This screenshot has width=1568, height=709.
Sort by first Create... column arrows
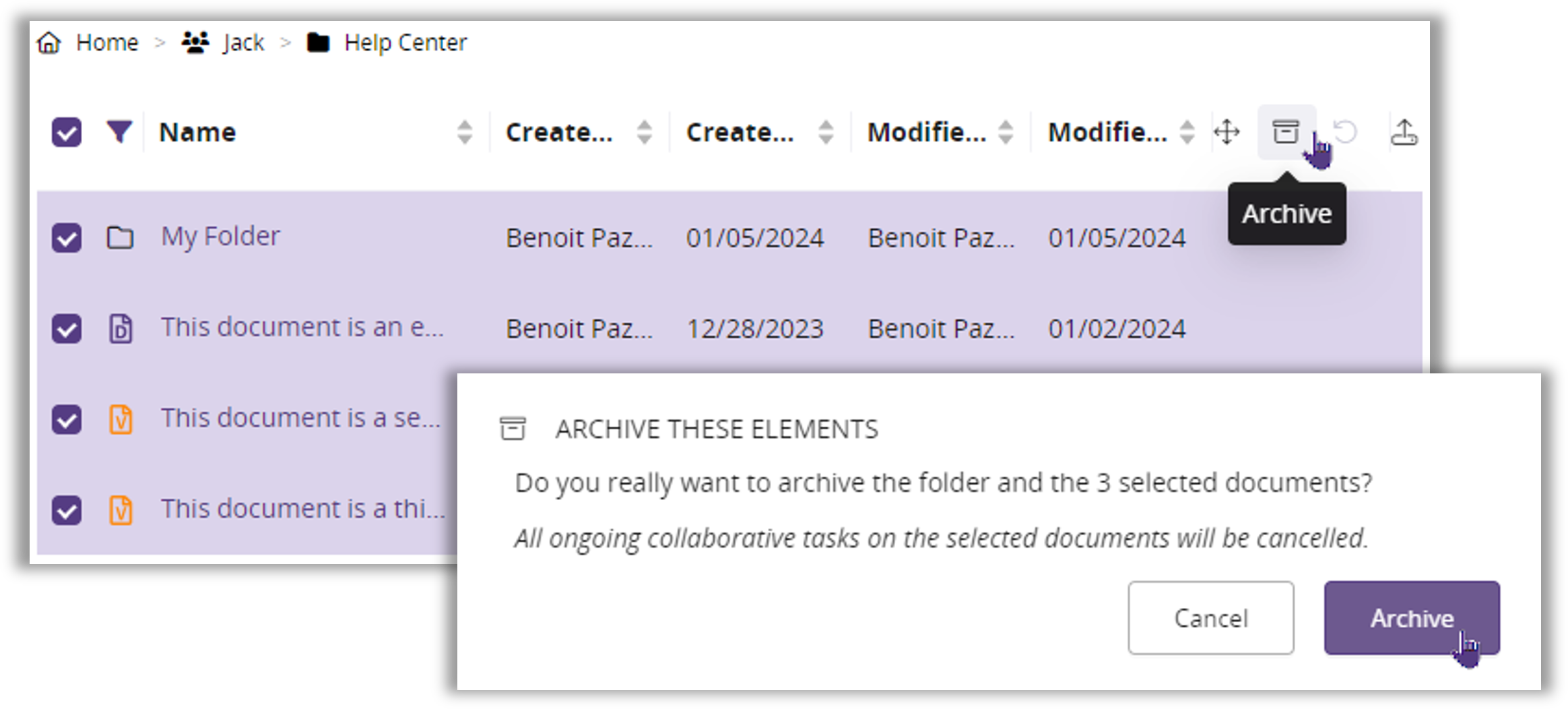[x=645, y=132]
